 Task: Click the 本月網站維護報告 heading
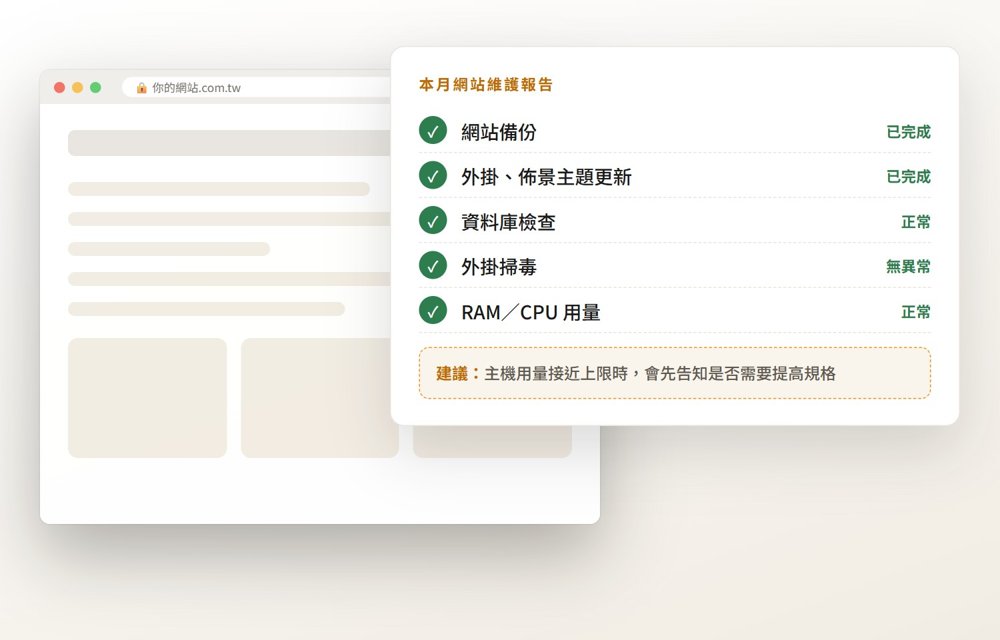(x=486, y=85)
